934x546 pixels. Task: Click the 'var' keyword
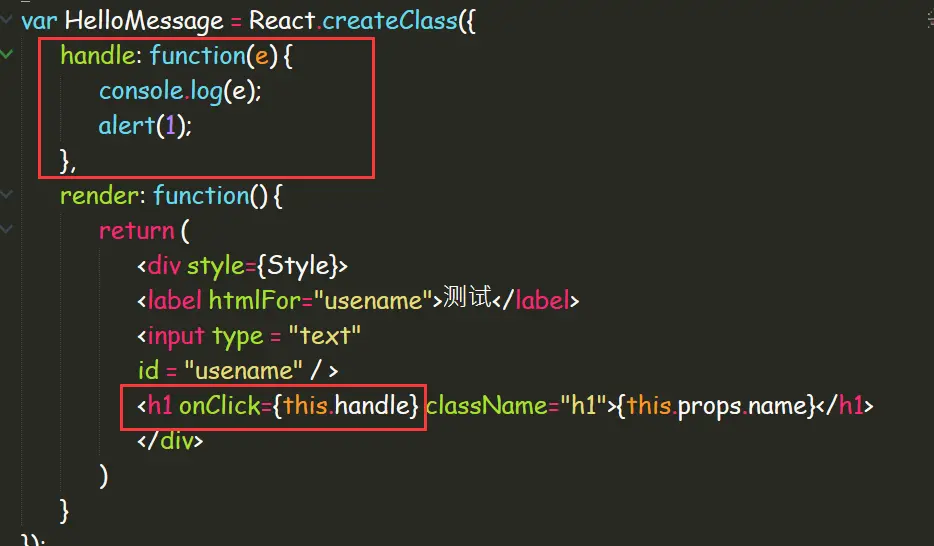pyautogui.click(x=39, y=21)
